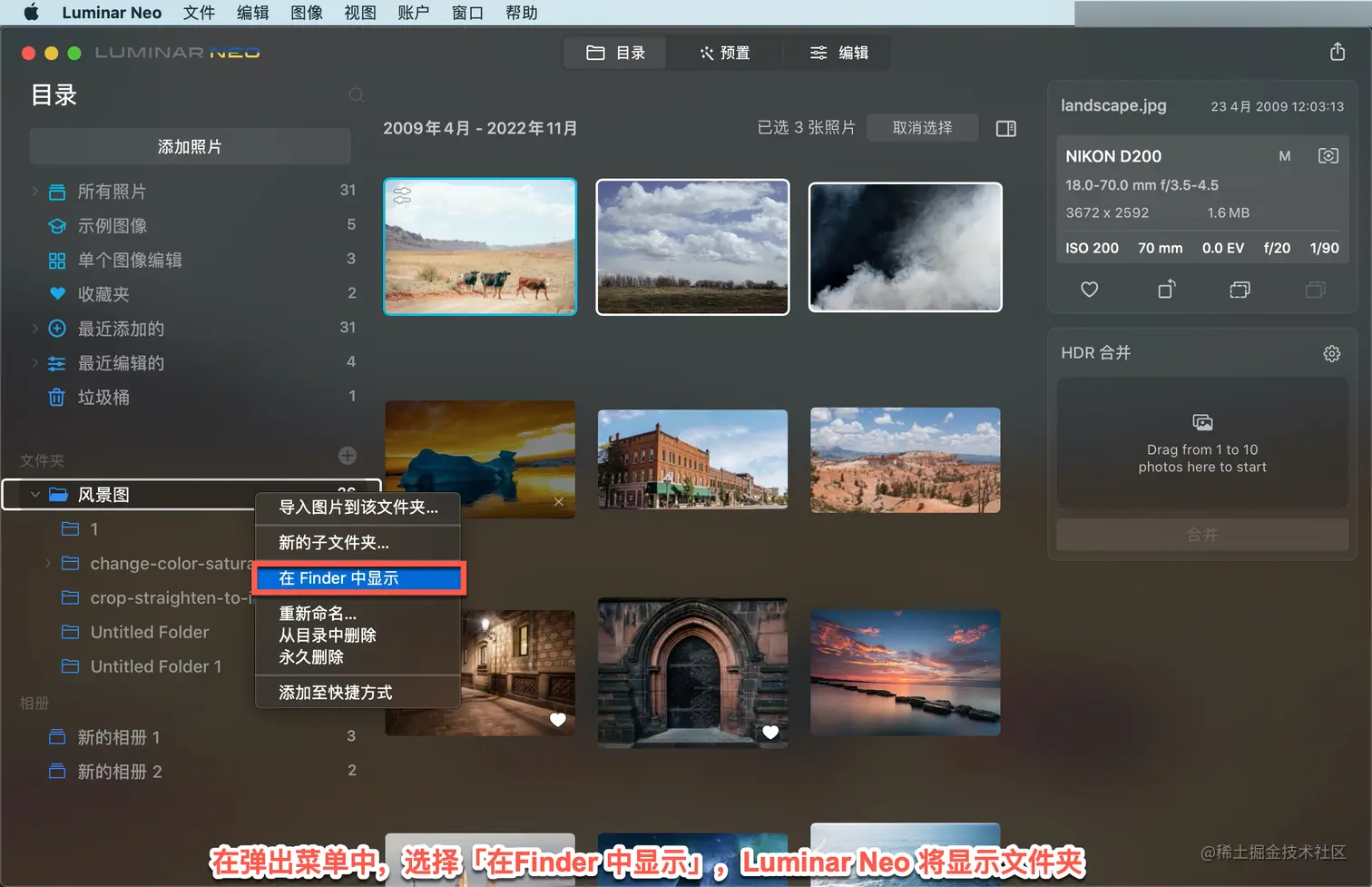1372x887 pixels.
Task: Click the HDR merge settings gear
Action: (x=1331, y=353)
